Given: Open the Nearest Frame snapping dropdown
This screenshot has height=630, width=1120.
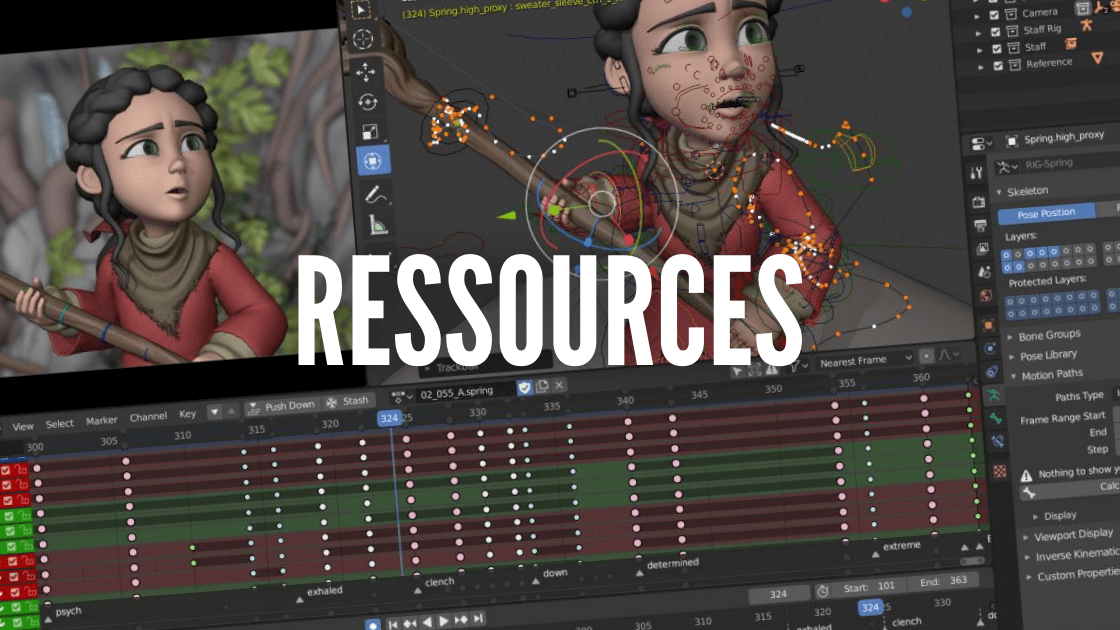Looking at the screenshot, I should (866, 361).
